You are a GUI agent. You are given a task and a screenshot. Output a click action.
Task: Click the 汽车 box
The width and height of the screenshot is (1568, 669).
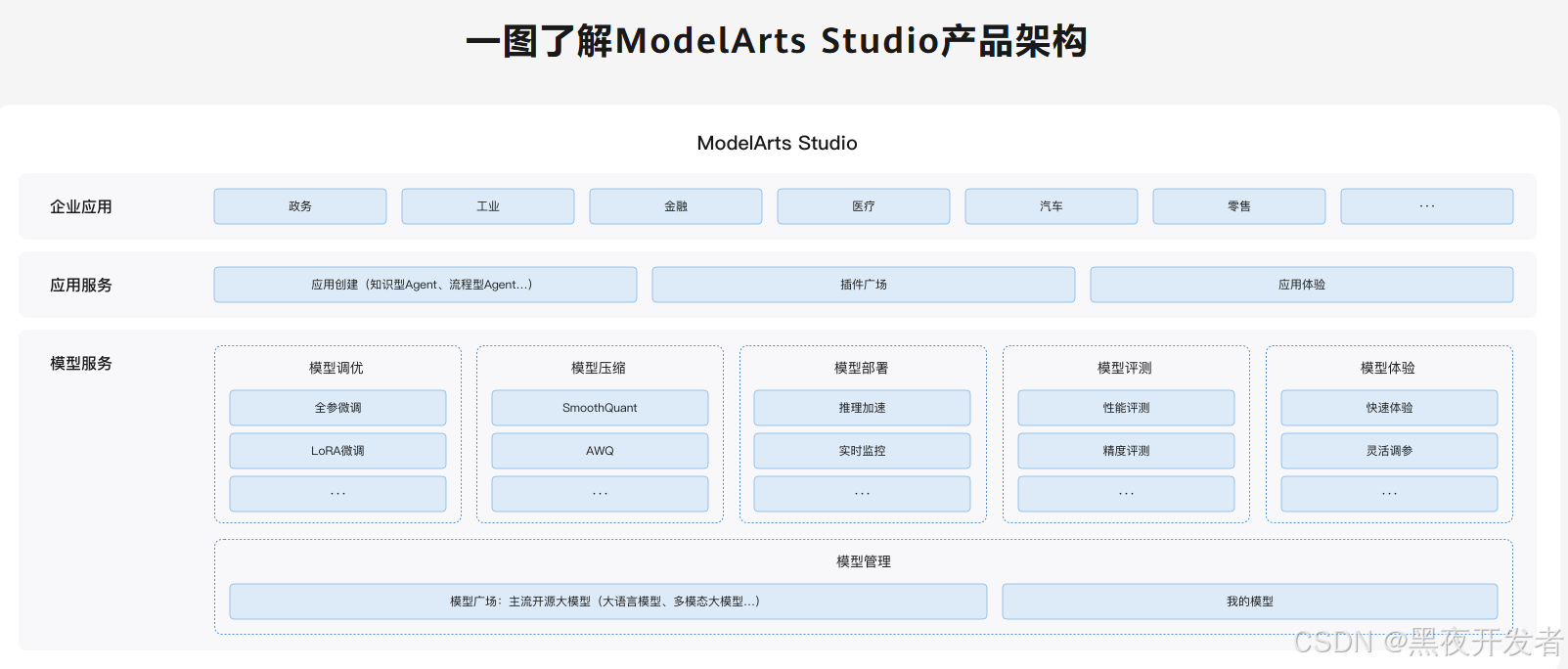pos(1052,206)
